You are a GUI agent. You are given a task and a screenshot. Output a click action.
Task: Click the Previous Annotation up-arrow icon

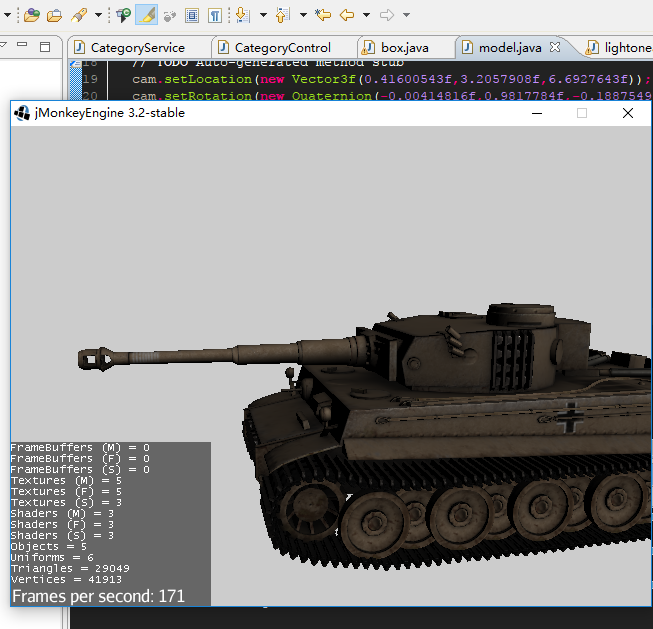point(283,15)
